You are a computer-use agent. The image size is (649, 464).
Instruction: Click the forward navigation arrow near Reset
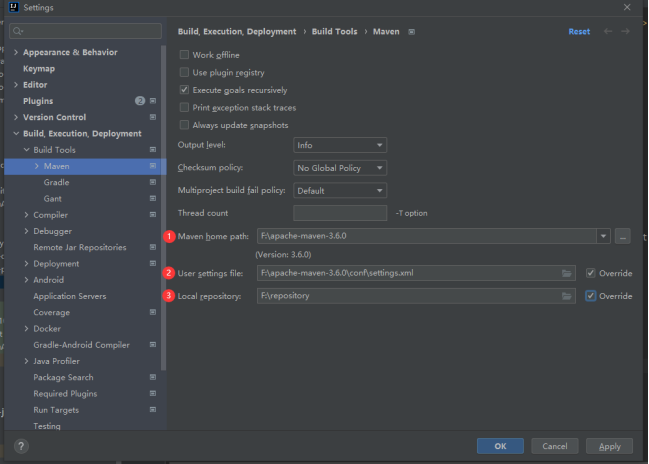[x=626, y=32]
